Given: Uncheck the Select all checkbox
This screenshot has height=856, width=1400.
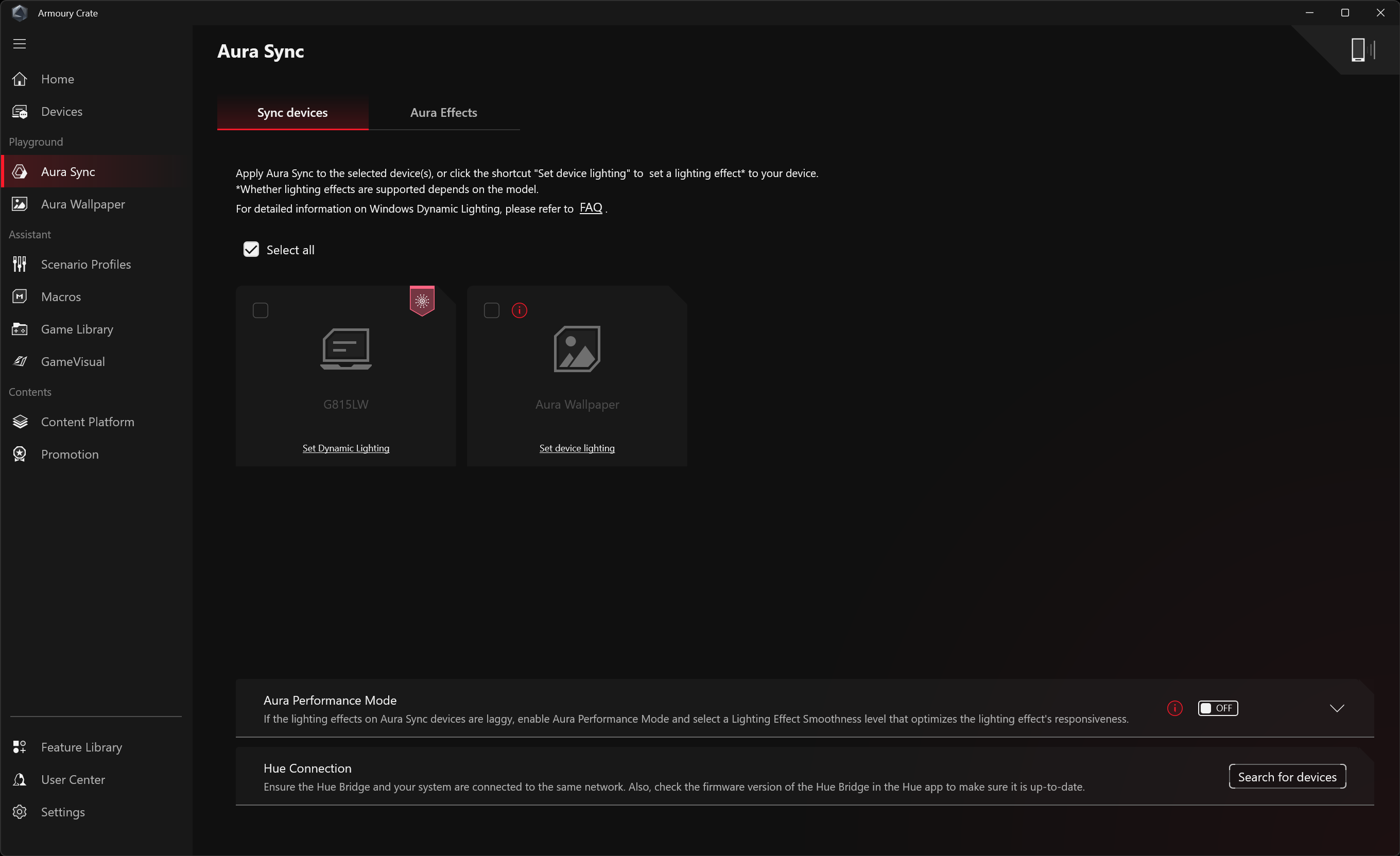Looking at the screenshot, I should tap(251, 249).
